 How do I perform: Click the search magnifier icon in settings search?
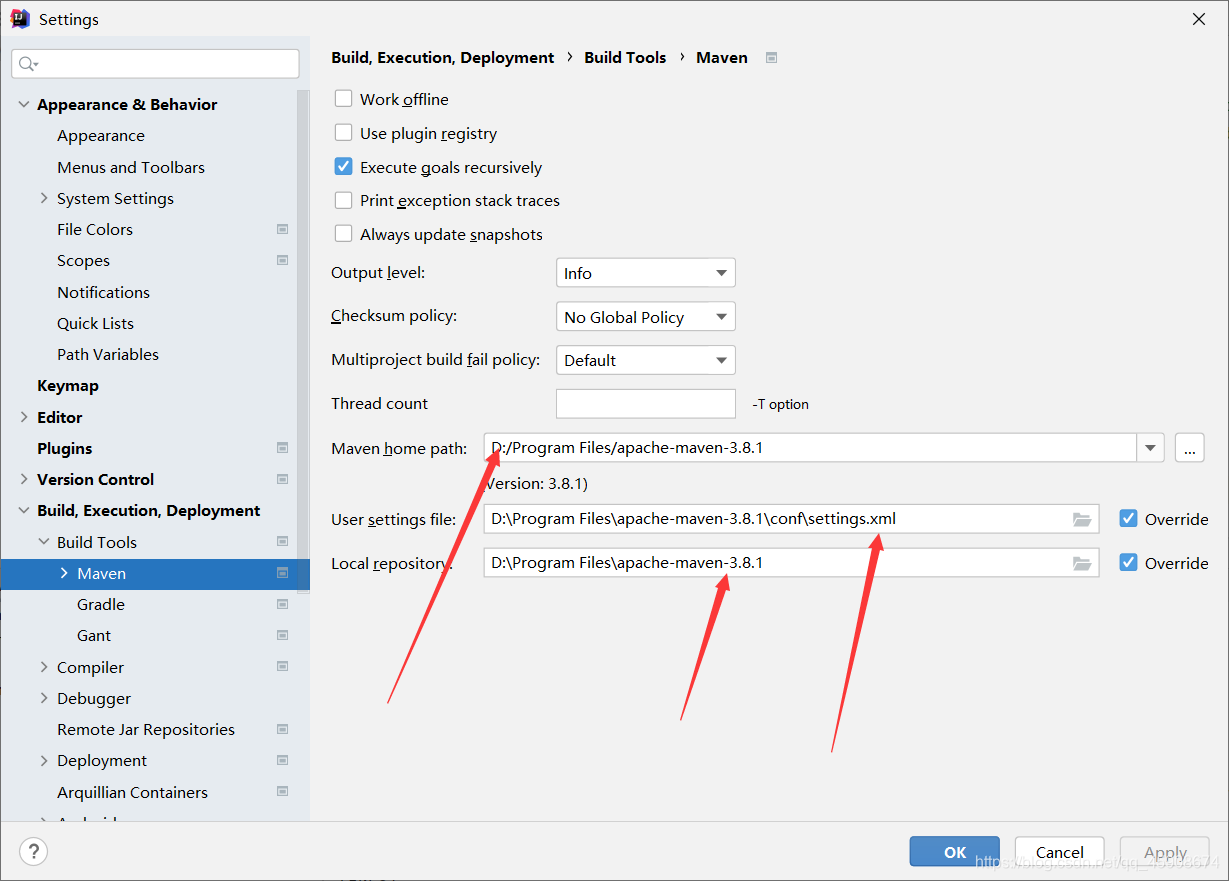coord(27,64)
